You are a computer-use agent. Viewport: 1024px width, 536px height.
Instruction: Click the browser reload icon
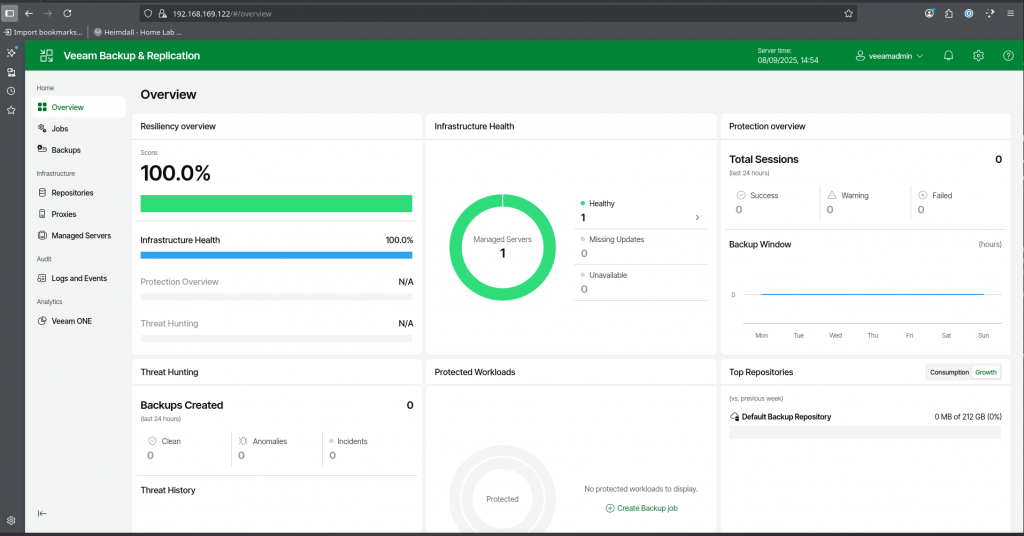pos(67,13)
